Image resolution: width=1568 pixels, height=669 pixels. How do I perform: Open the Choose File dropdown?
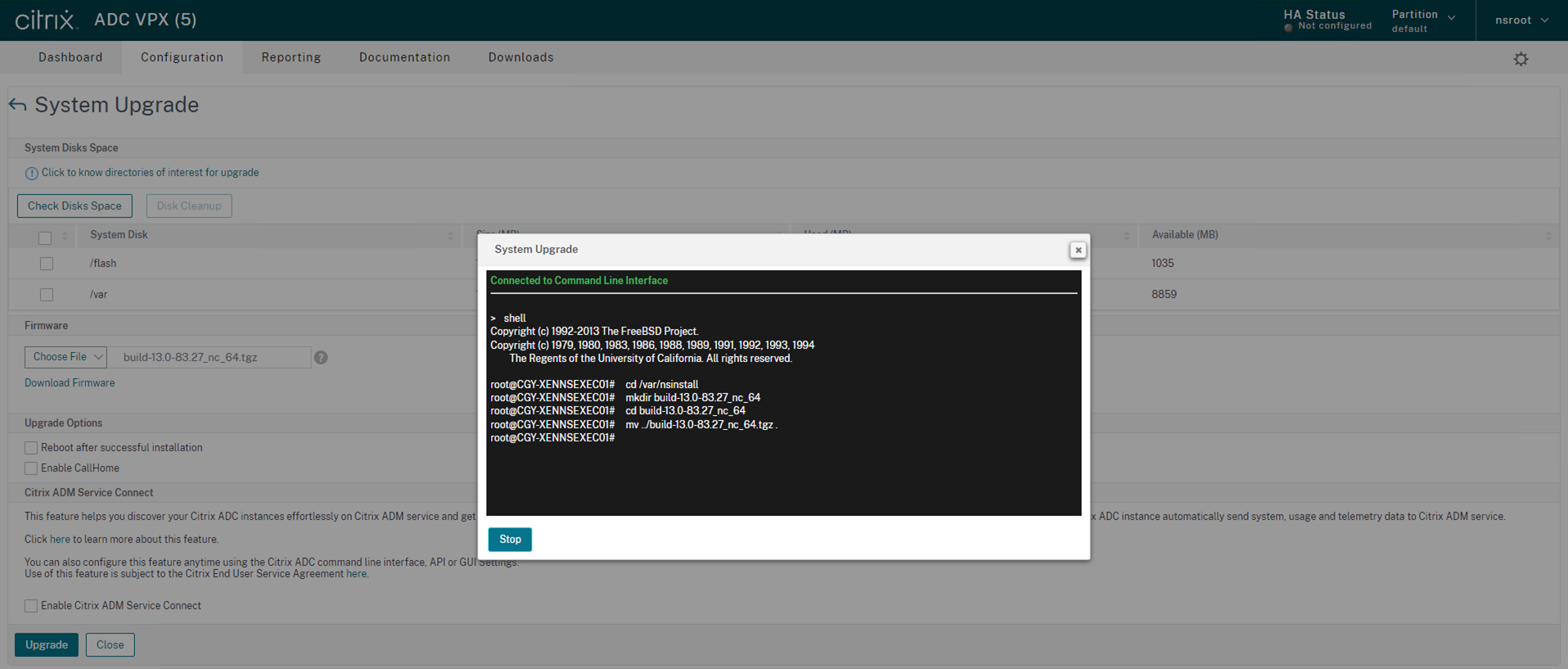click(65, 357)
